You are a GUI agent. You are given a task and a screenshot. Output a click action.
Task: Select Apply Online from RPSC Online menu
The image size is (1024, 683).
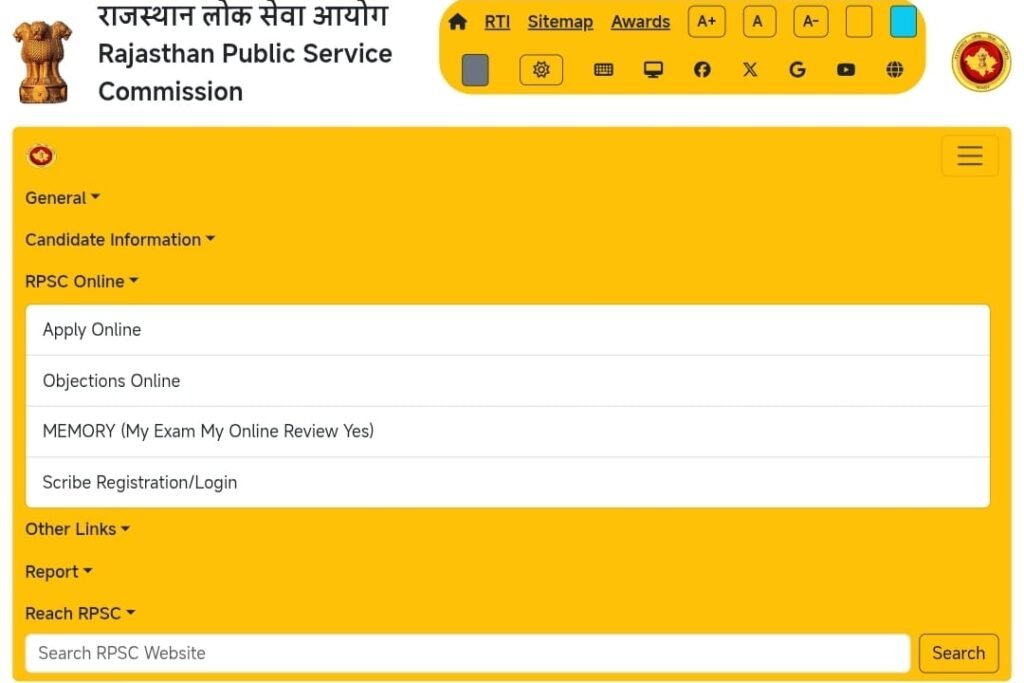pyautogui.click(x=91, y=330)
